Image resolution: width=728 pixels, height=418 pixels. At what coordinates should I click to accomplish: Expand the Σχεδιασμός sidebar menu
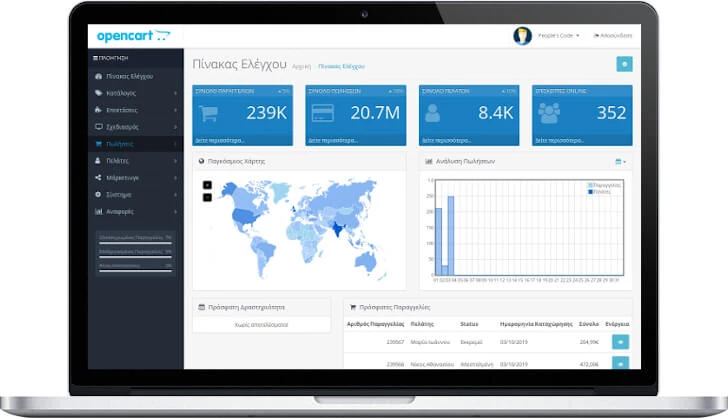(122, 127)
